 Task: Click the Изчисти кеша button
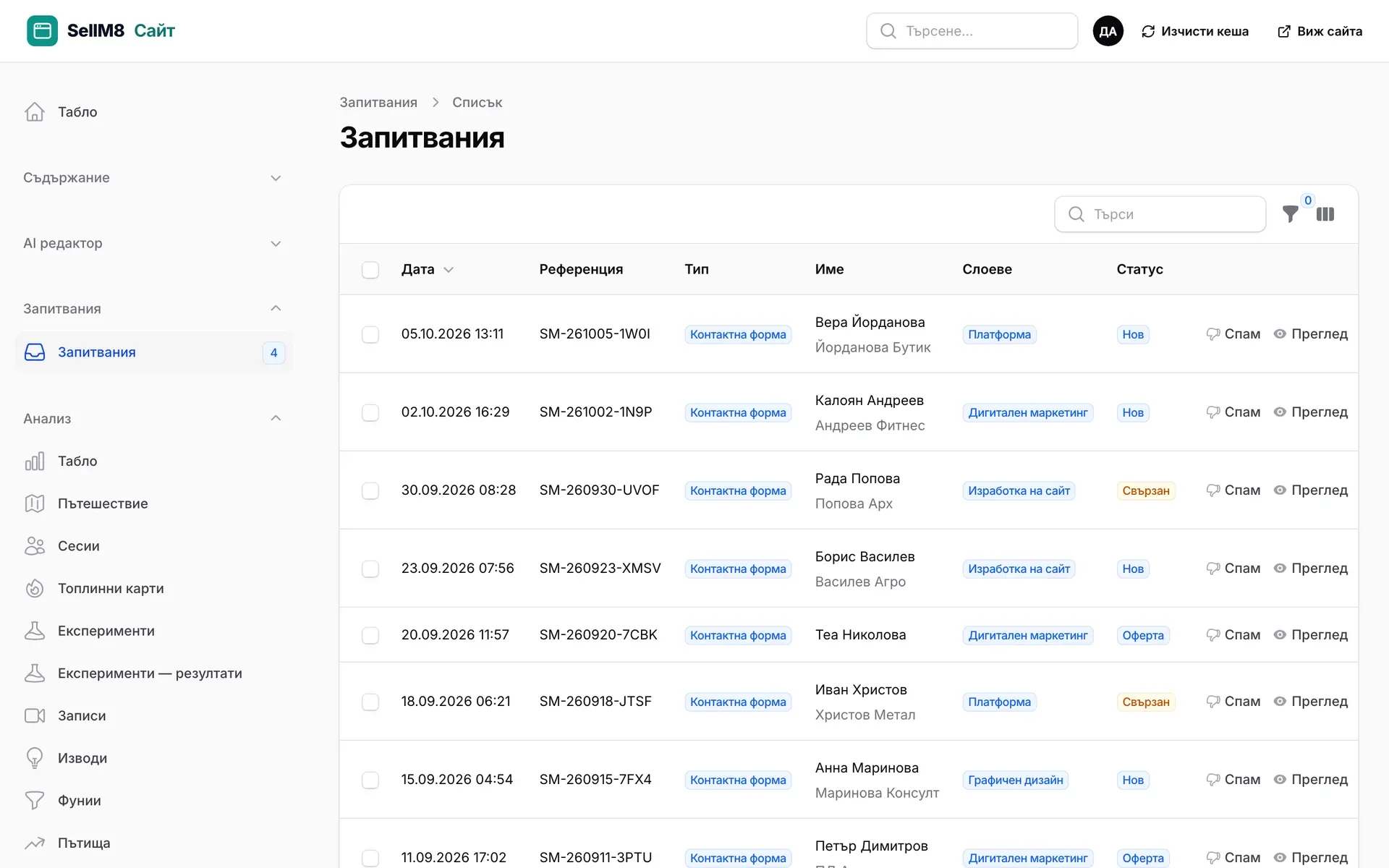pyautogui.click(x=1195, y=31)
